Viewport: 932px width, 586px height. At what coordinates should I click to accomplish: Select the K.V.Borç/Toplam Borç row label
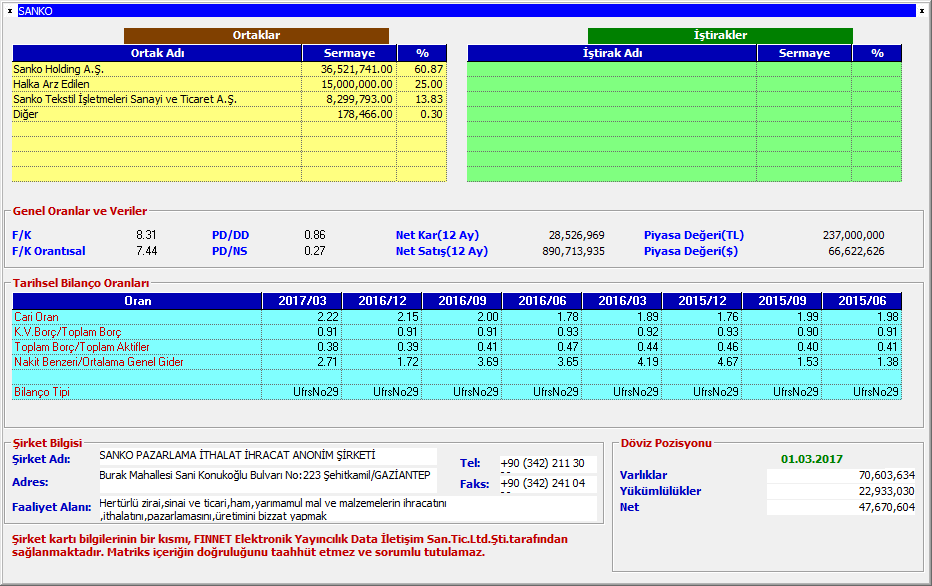coord(68,332)
